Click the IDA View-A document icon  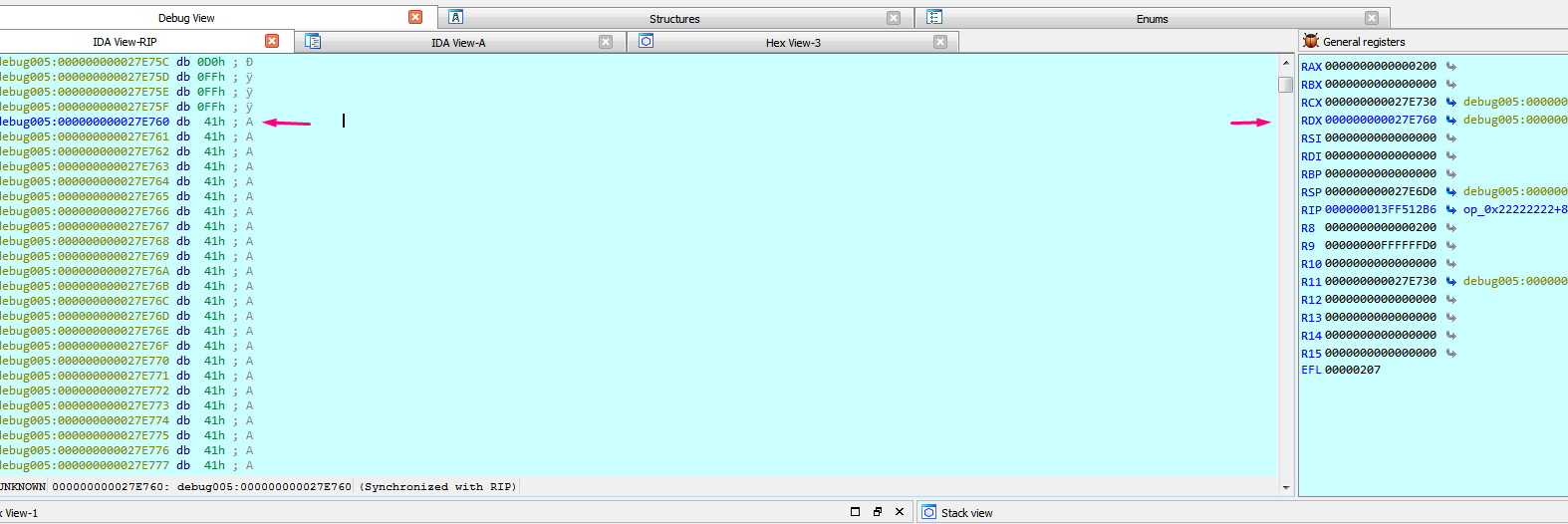[313, 42]
